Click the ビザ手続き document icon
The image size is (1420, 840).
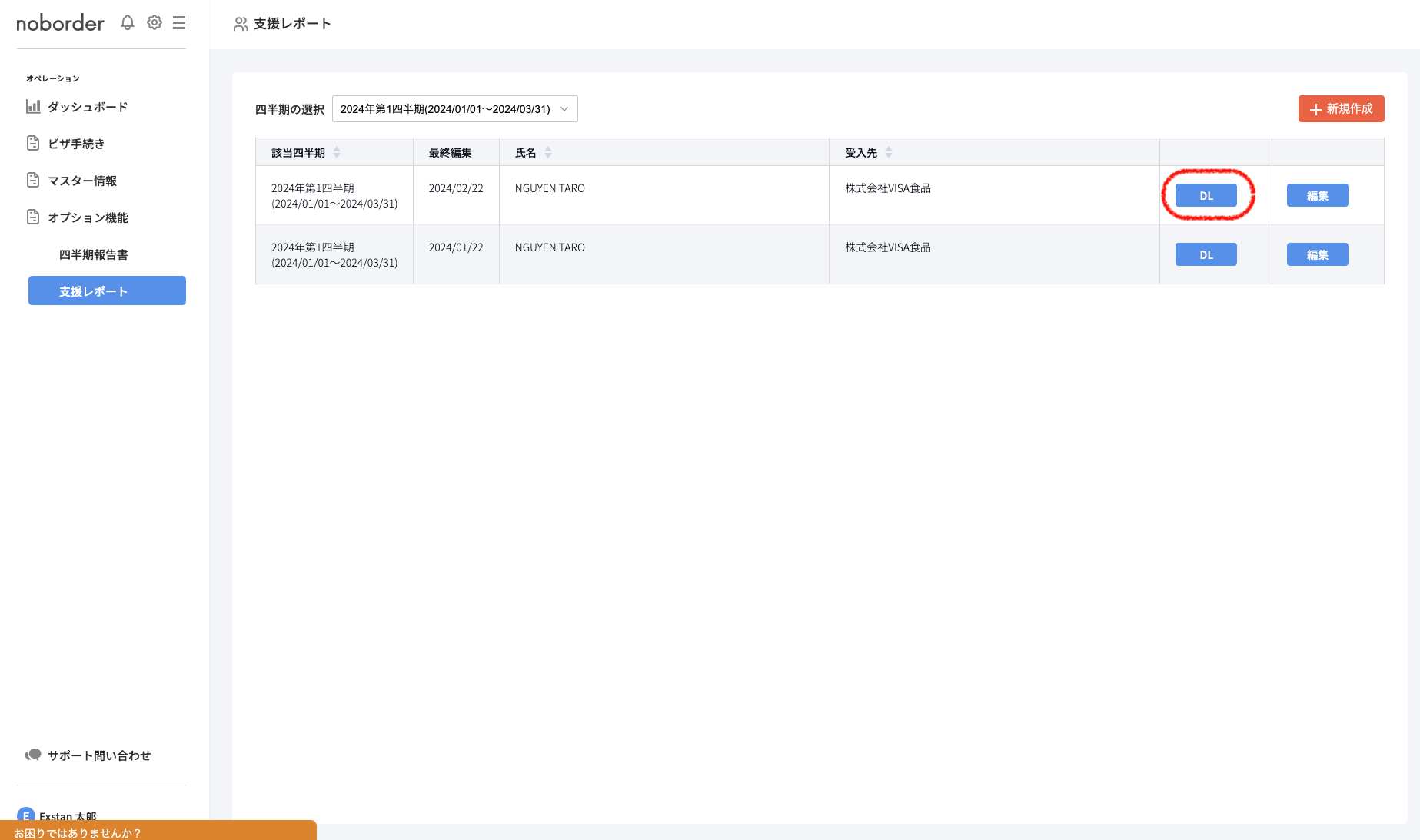tap(33, 143)
